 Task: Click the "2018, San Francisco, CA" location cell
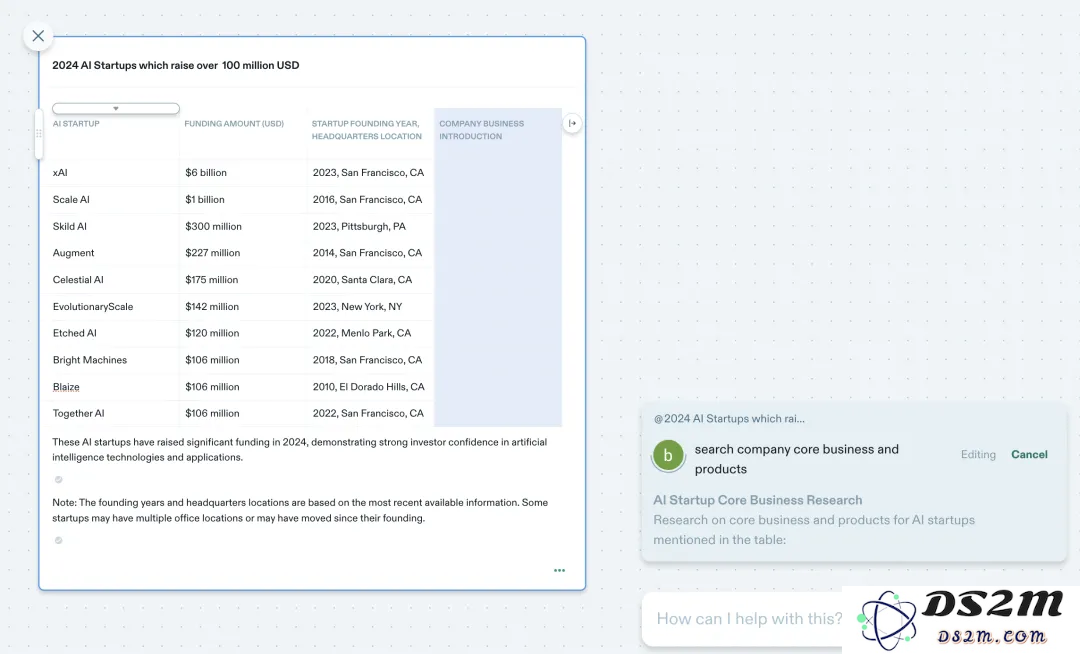[367, 360]
